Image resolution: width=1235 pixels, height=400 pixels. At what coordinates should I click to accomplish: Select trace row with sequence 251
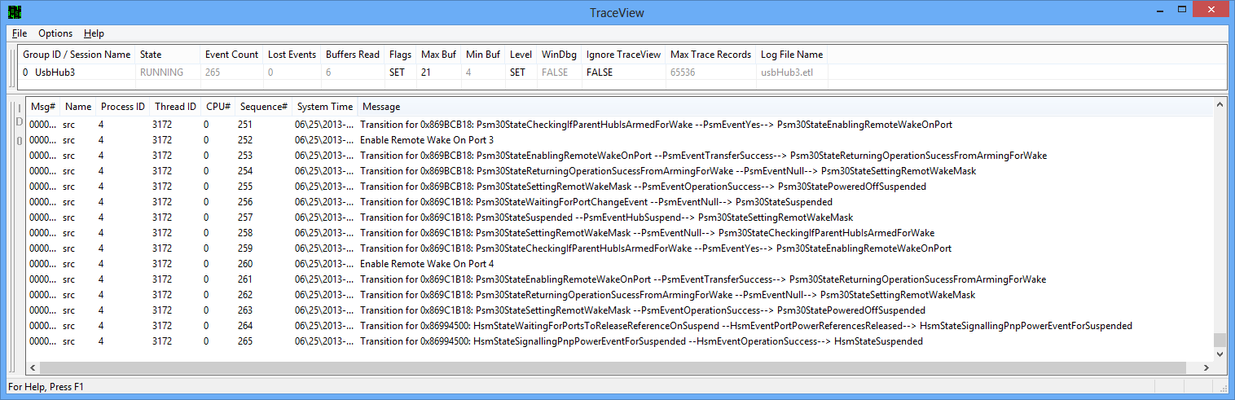619,125
